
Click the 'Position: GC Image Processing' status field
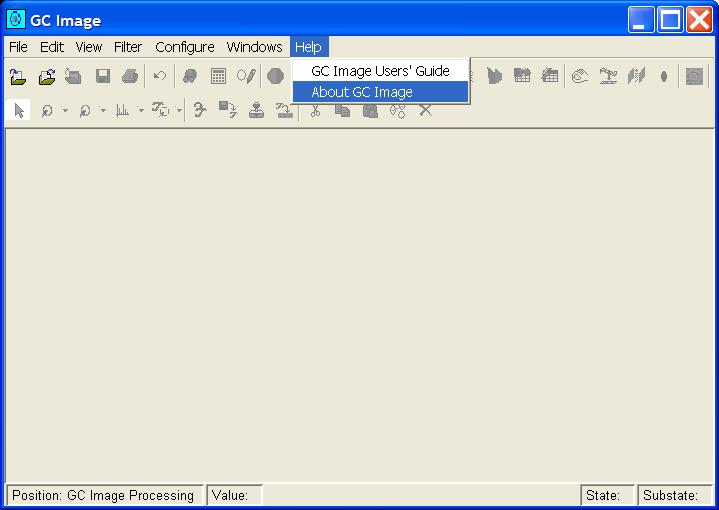pos(104,495)
